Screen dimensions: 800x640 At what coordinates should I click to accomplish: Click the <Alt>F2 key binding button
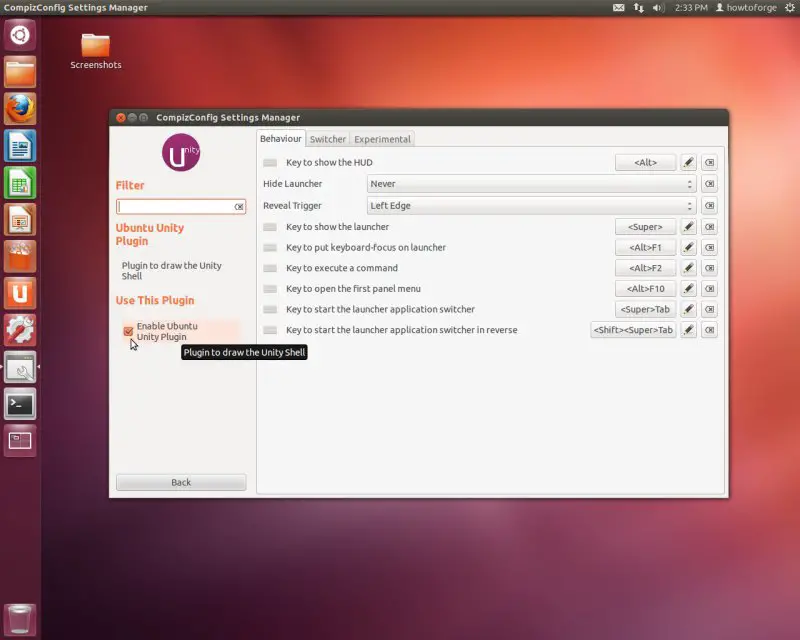[x=645, y=268]
